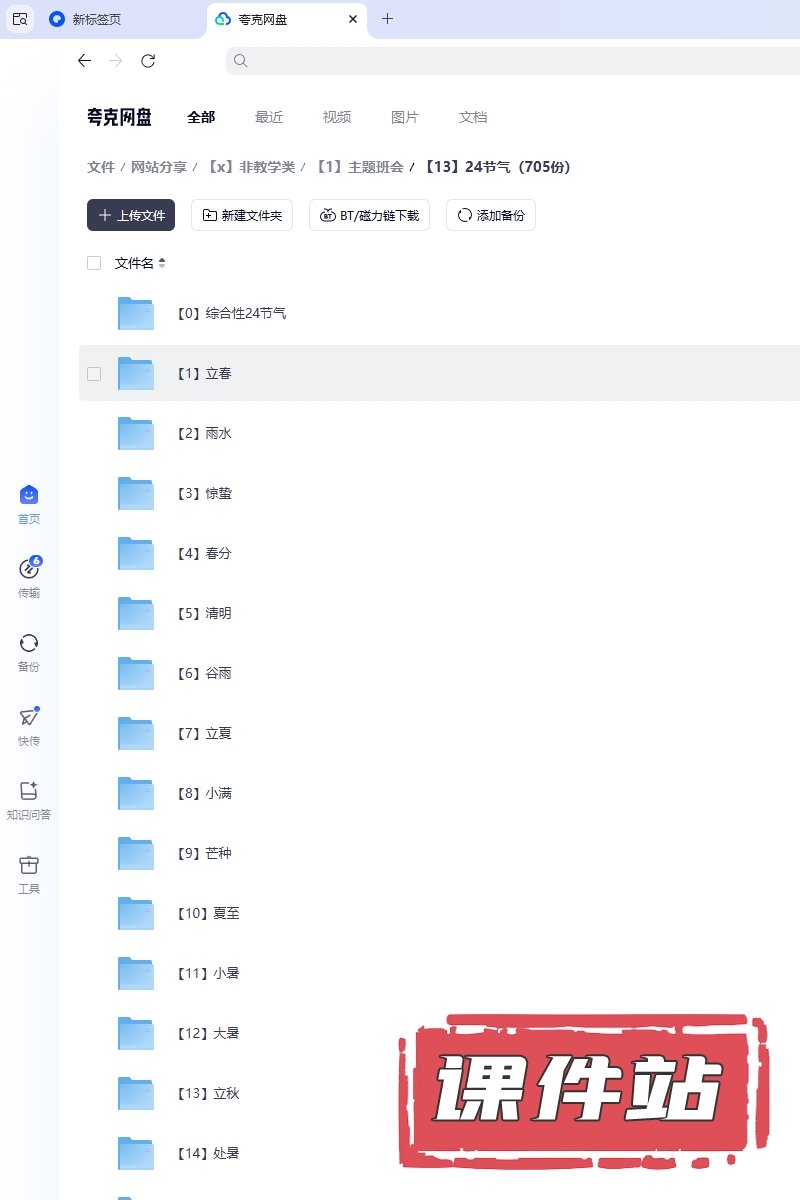The height and width of the screenshot is (1200, 800).
Task: Click the 上传文件 upload button
Action: 131,215
